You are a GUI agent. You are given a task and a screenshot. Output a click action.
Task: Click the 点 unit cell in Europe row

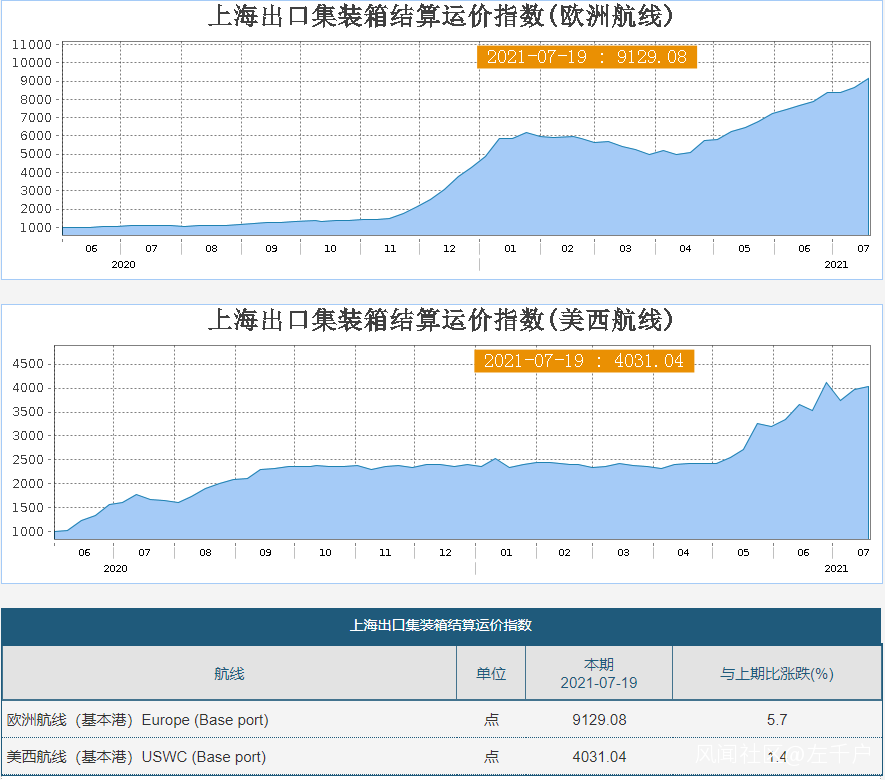[x=491, y=720]
